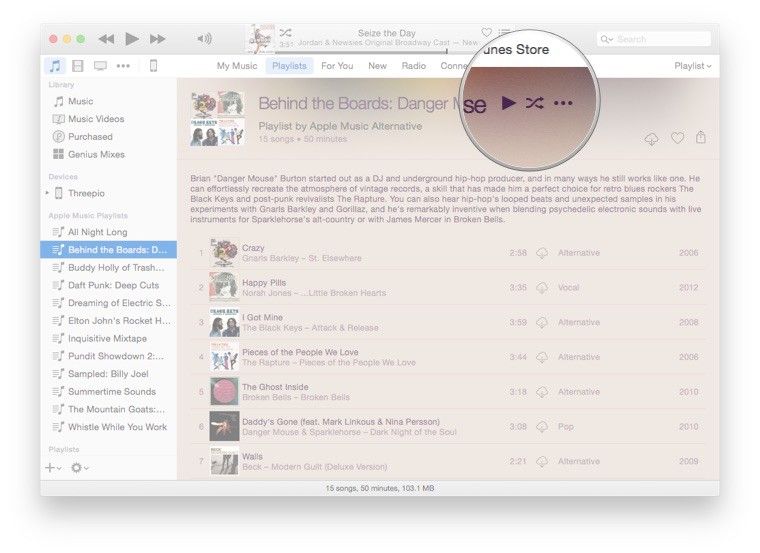Open the magnified three-dot more options
The image size is (760, 553).
coord(563,103)
